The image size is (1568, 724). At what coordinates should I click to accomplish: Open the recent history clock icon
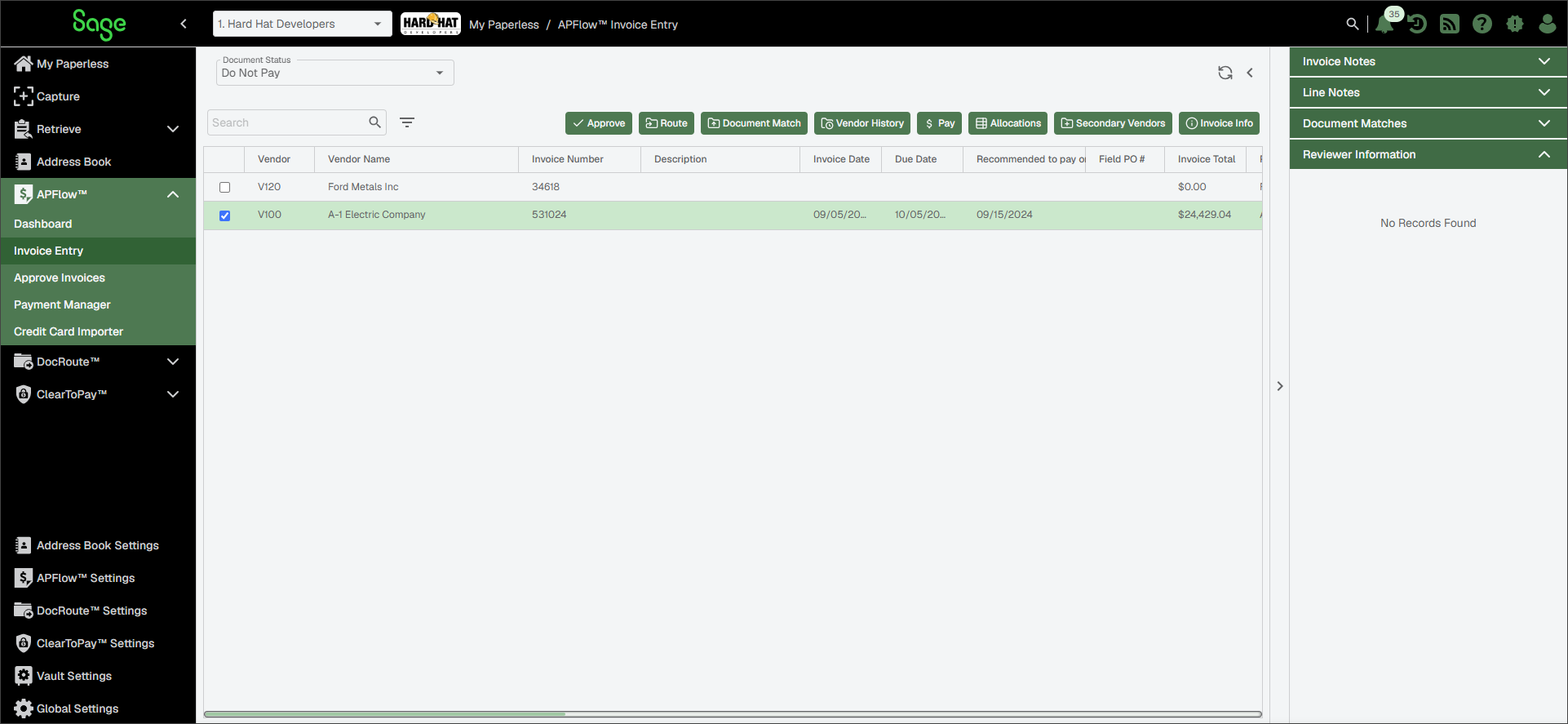coord(1417,24)
